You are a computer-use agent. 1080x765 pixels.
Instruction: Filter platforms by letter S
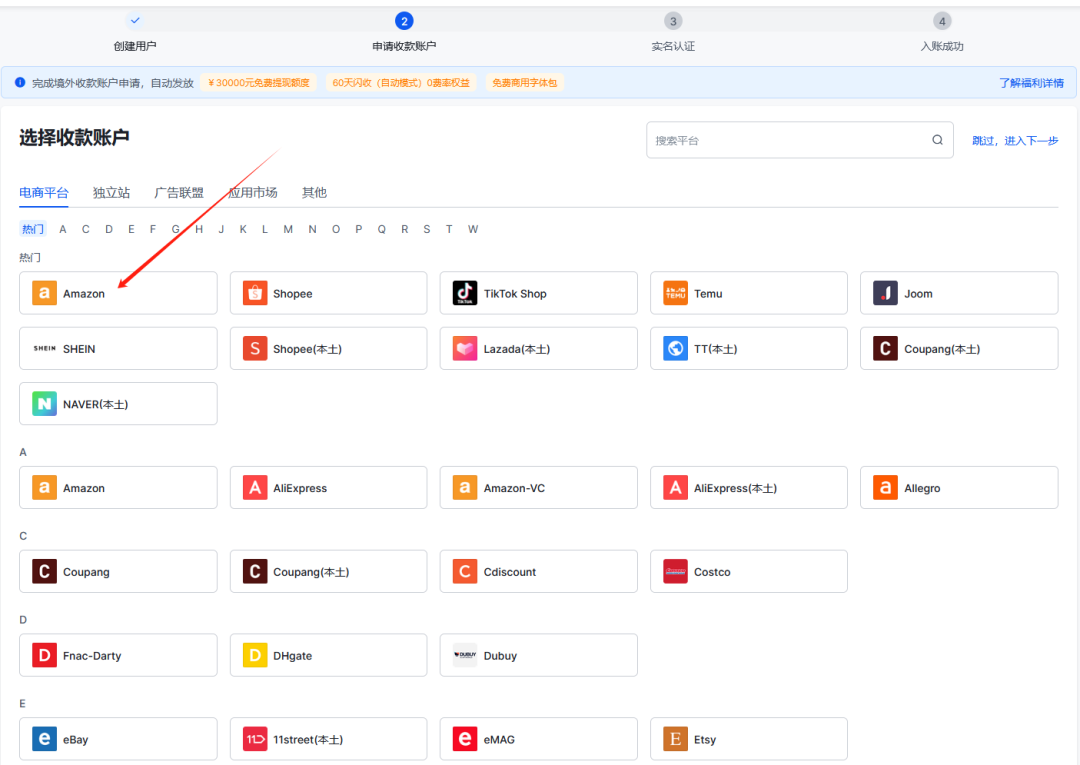[427, 229]
